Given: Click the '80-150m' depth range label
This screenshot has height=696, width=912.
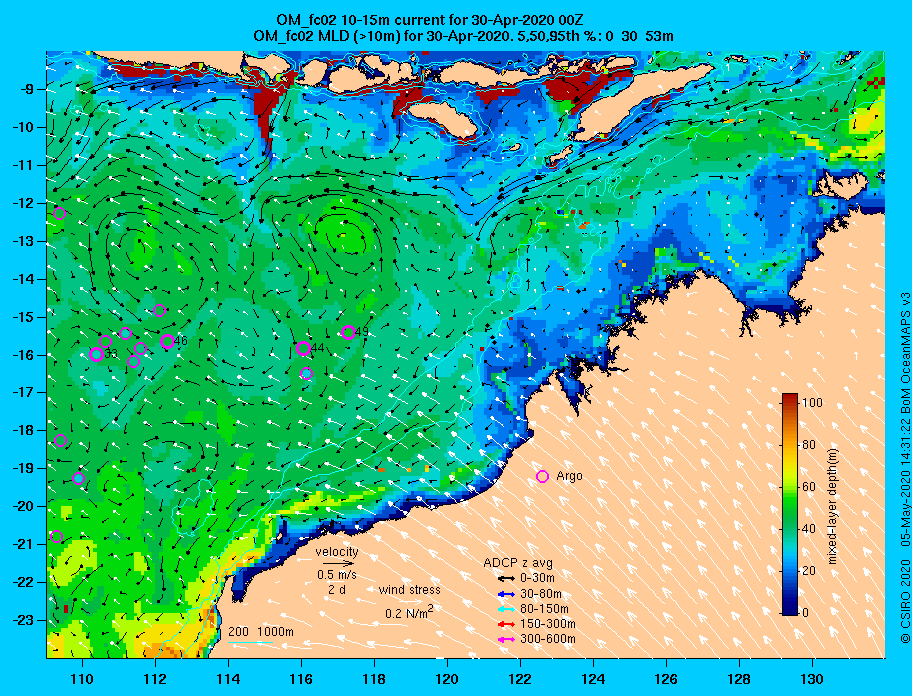Looking at the screenshot, I should coord(544,609).
